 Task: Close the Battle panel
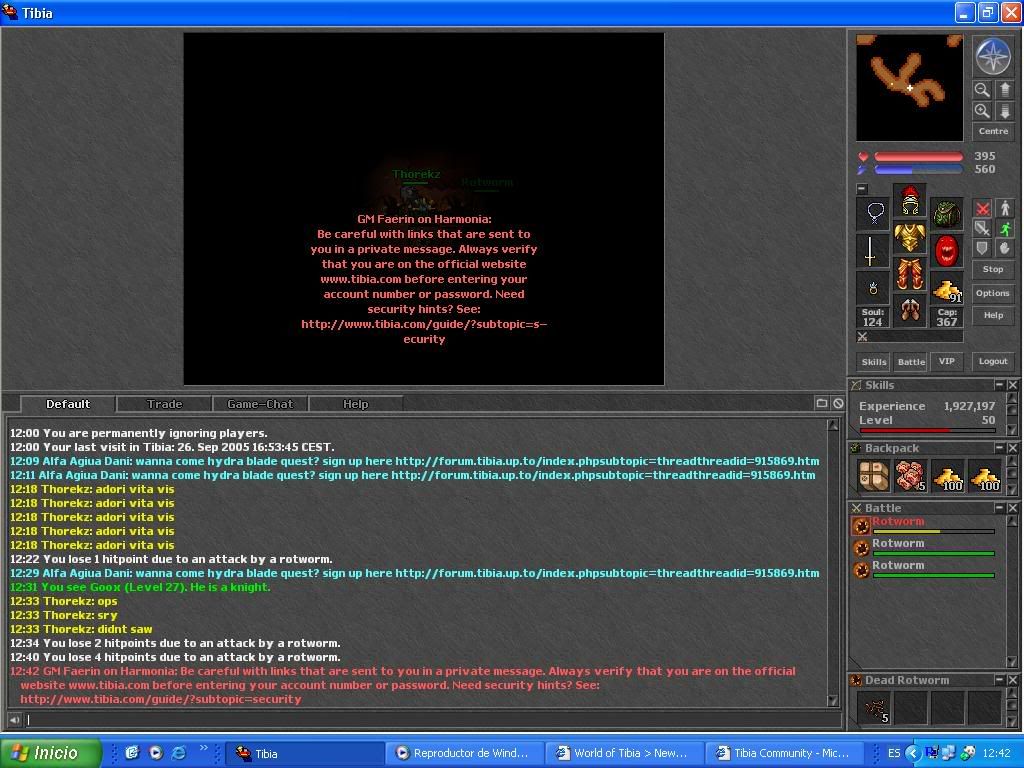point(1012,508)
